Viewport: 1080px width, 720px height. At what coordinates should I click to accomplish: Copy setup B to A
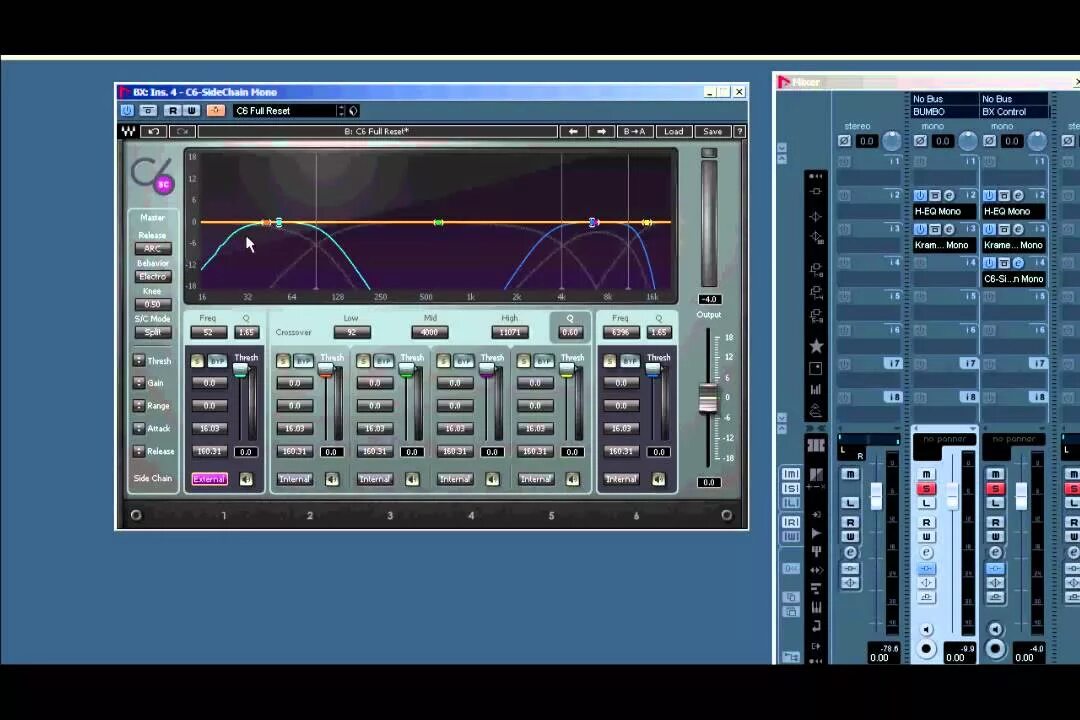pyautogui.click(x=634, y=132)
